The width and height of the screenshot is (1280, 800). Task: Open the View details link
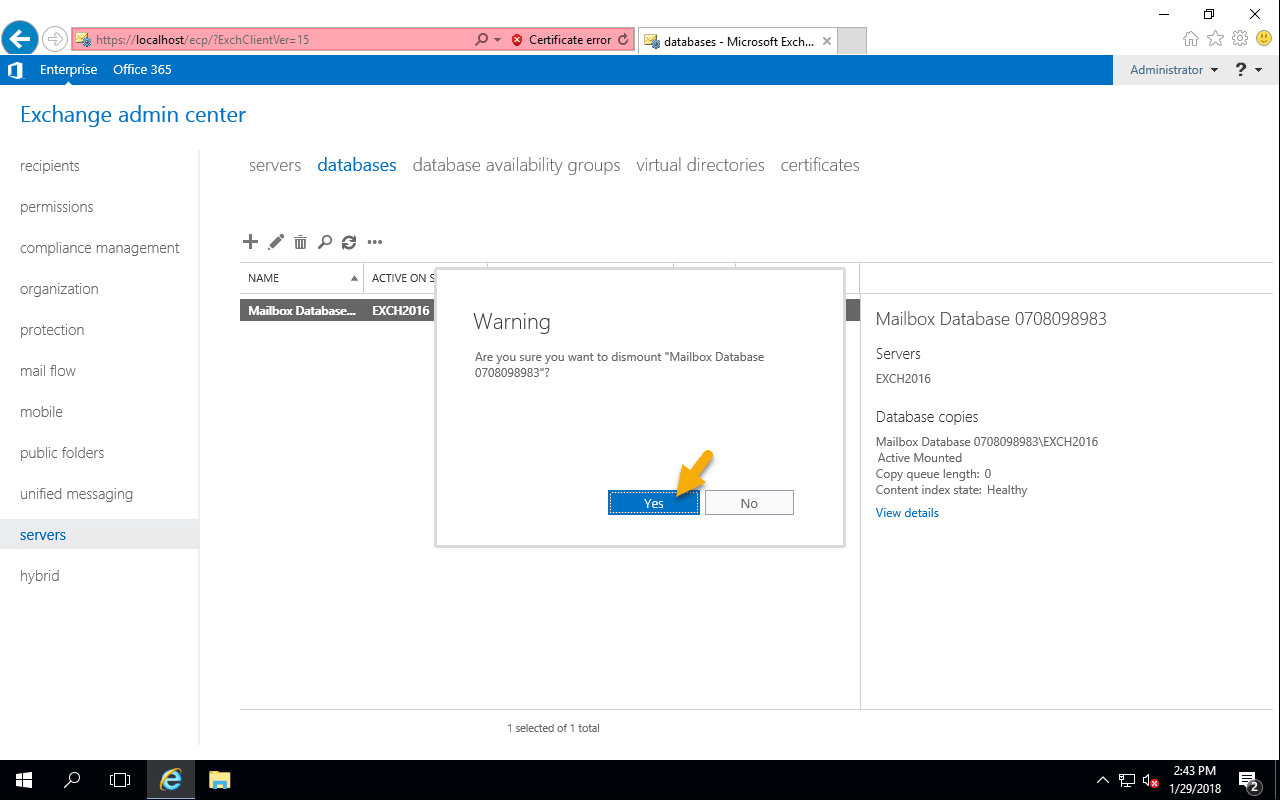tap(907, 513)
